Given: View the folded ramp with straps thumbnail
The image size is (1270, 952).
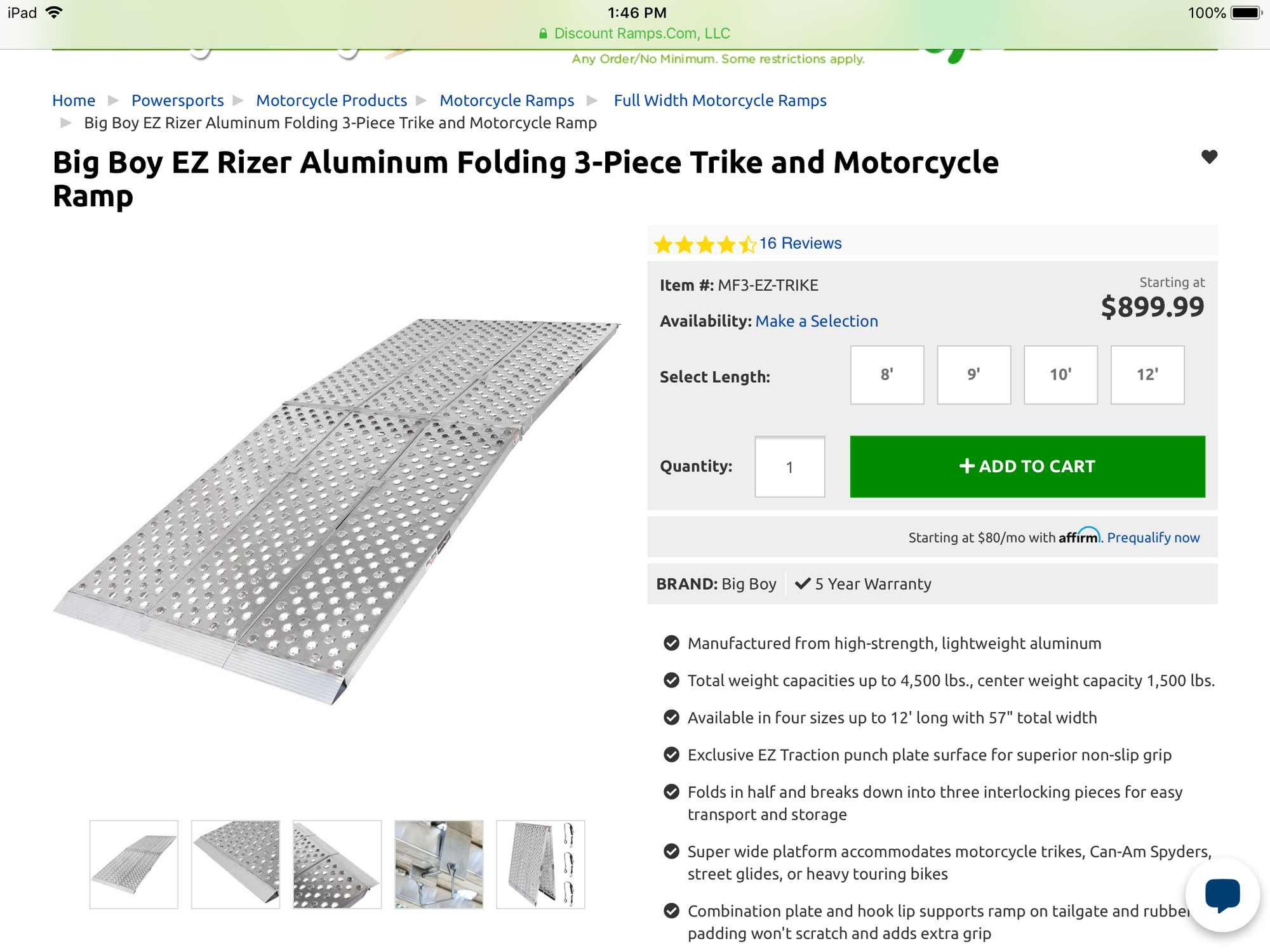Looking at the screenshot, I should point(540,864).
